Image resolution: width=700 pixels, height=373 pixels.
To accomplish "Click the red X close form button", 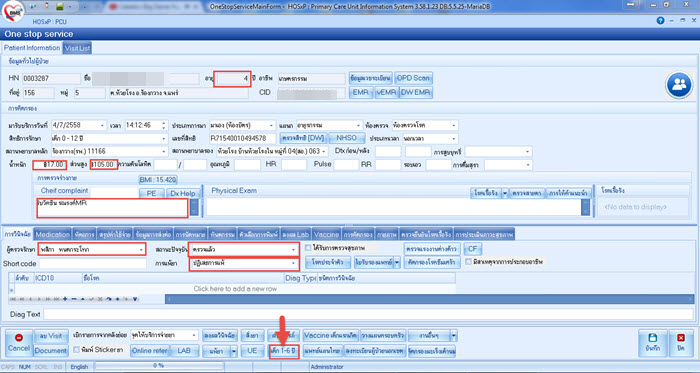I will [x=681, y=343].
